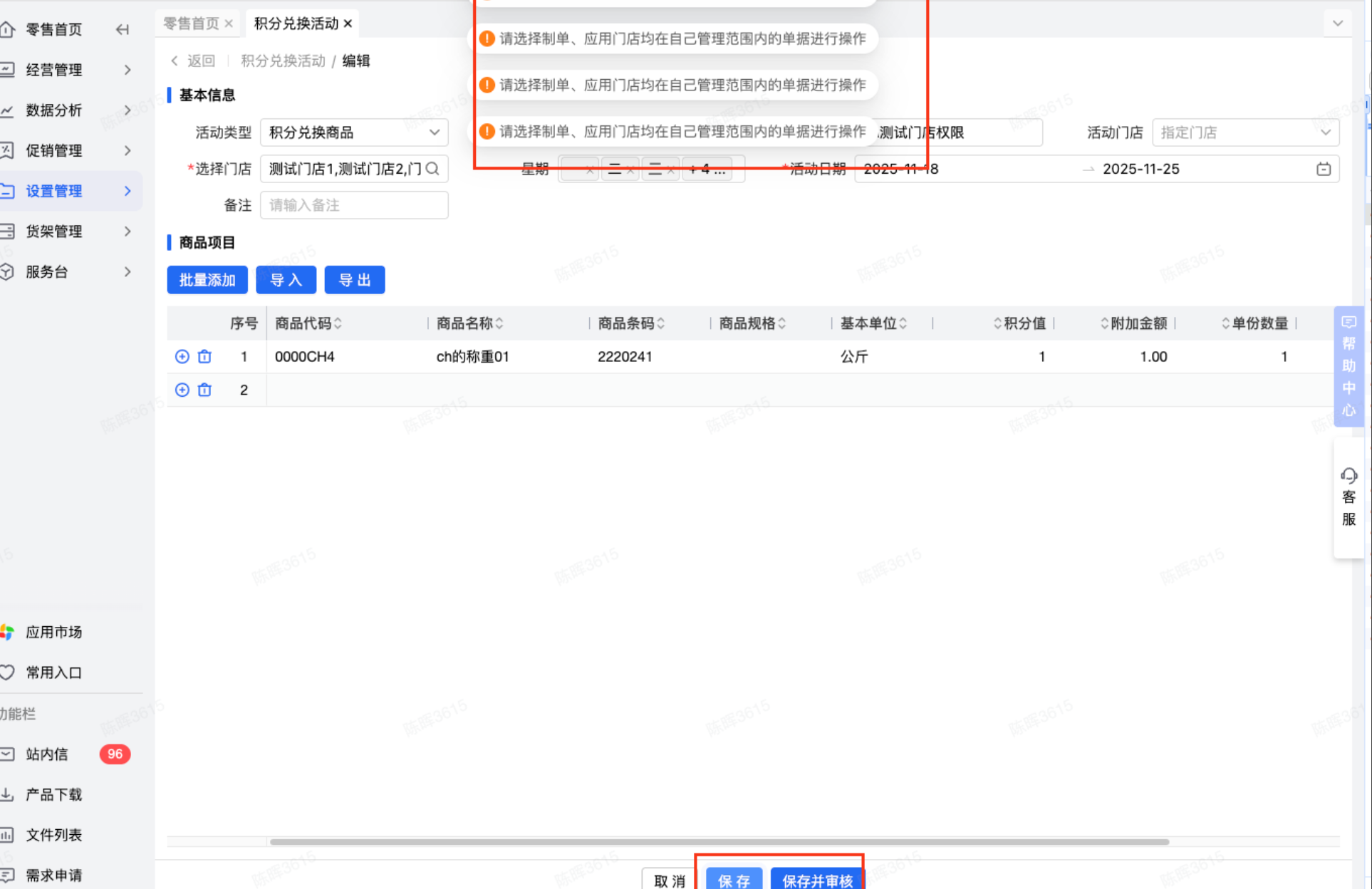This screenshot has width=1372, height=889.
Task: Open the 活动类型 dropdown
Action: click(x=354, y=132)
